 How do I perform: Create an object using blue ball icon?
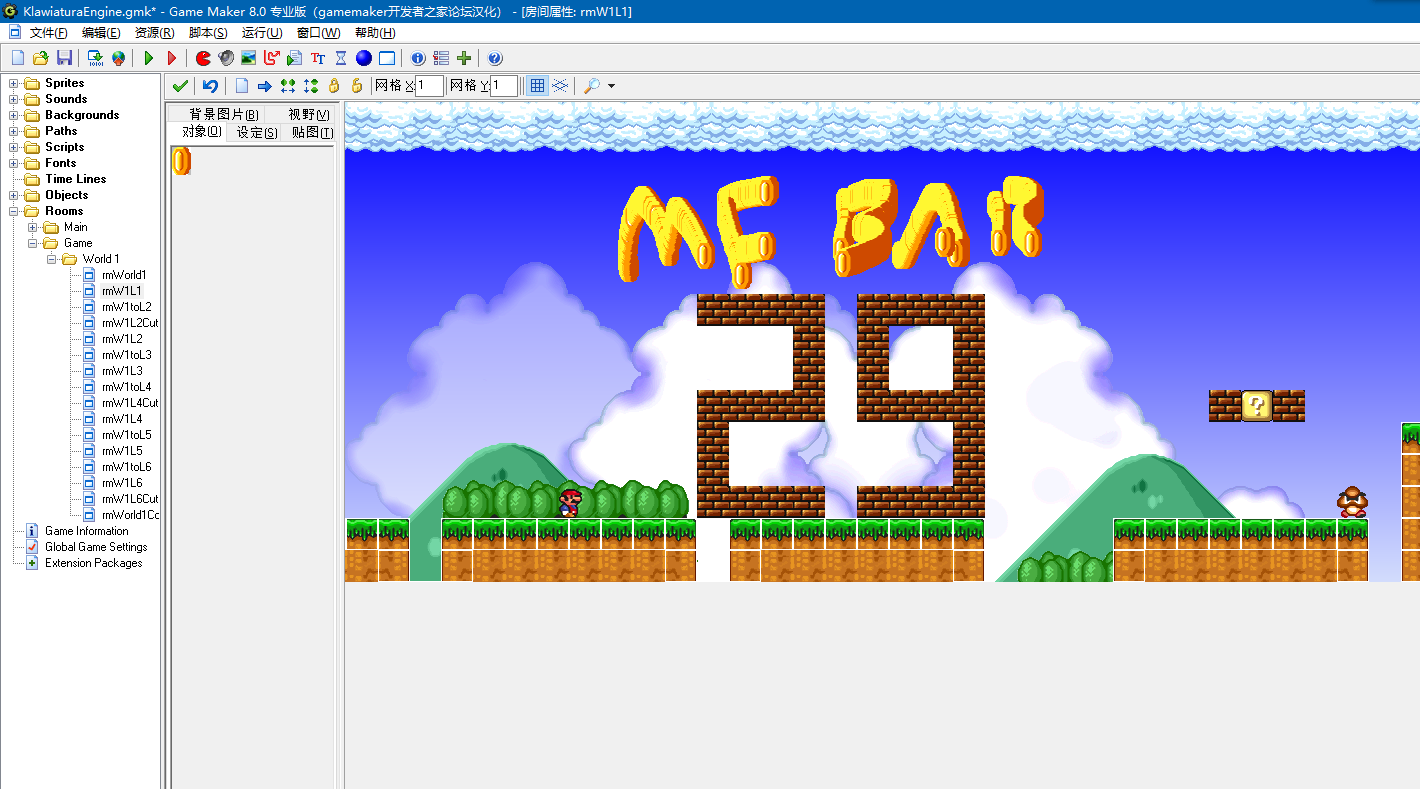(364, 58)
